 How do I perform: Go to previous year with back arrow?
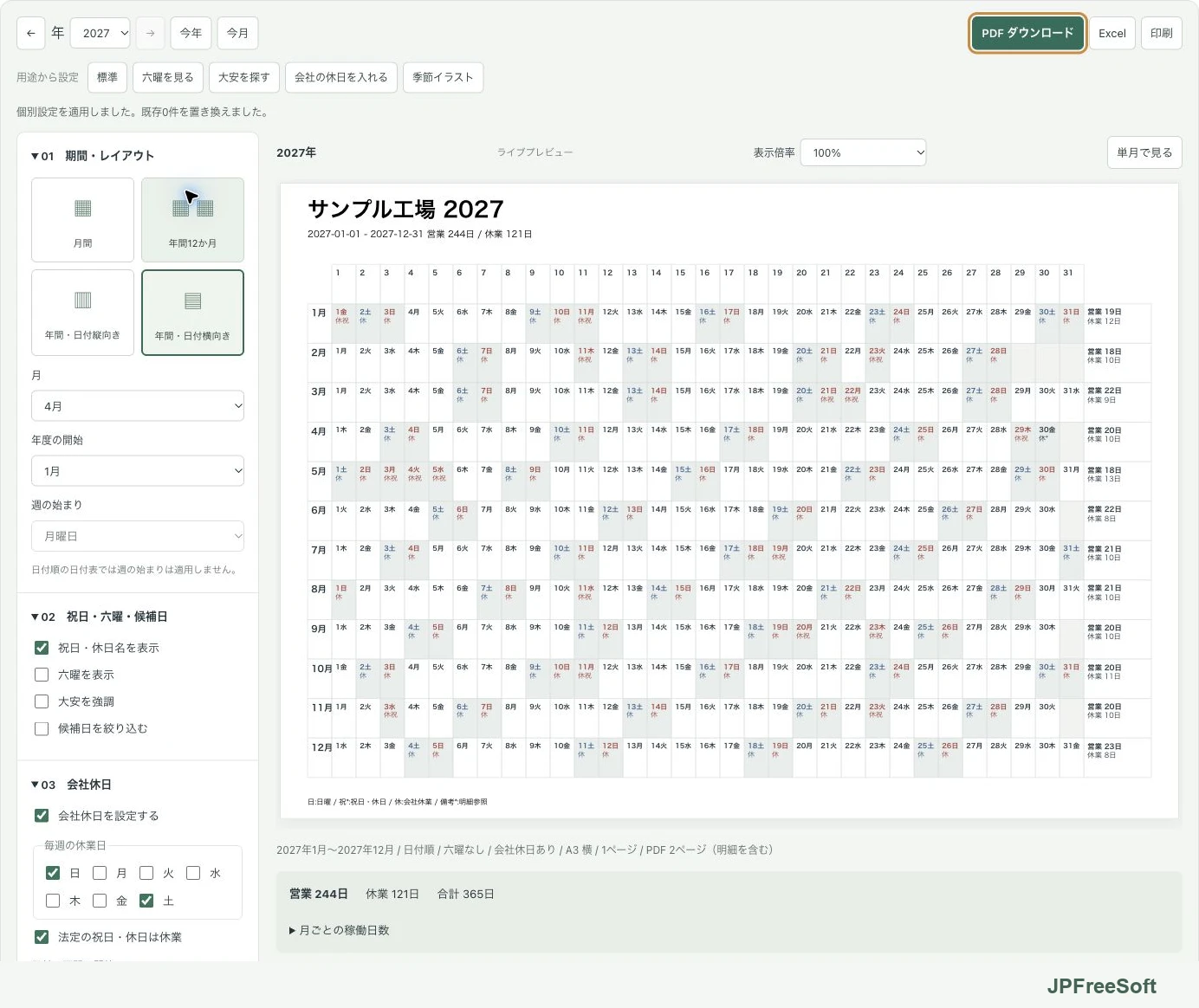point(31,33)
